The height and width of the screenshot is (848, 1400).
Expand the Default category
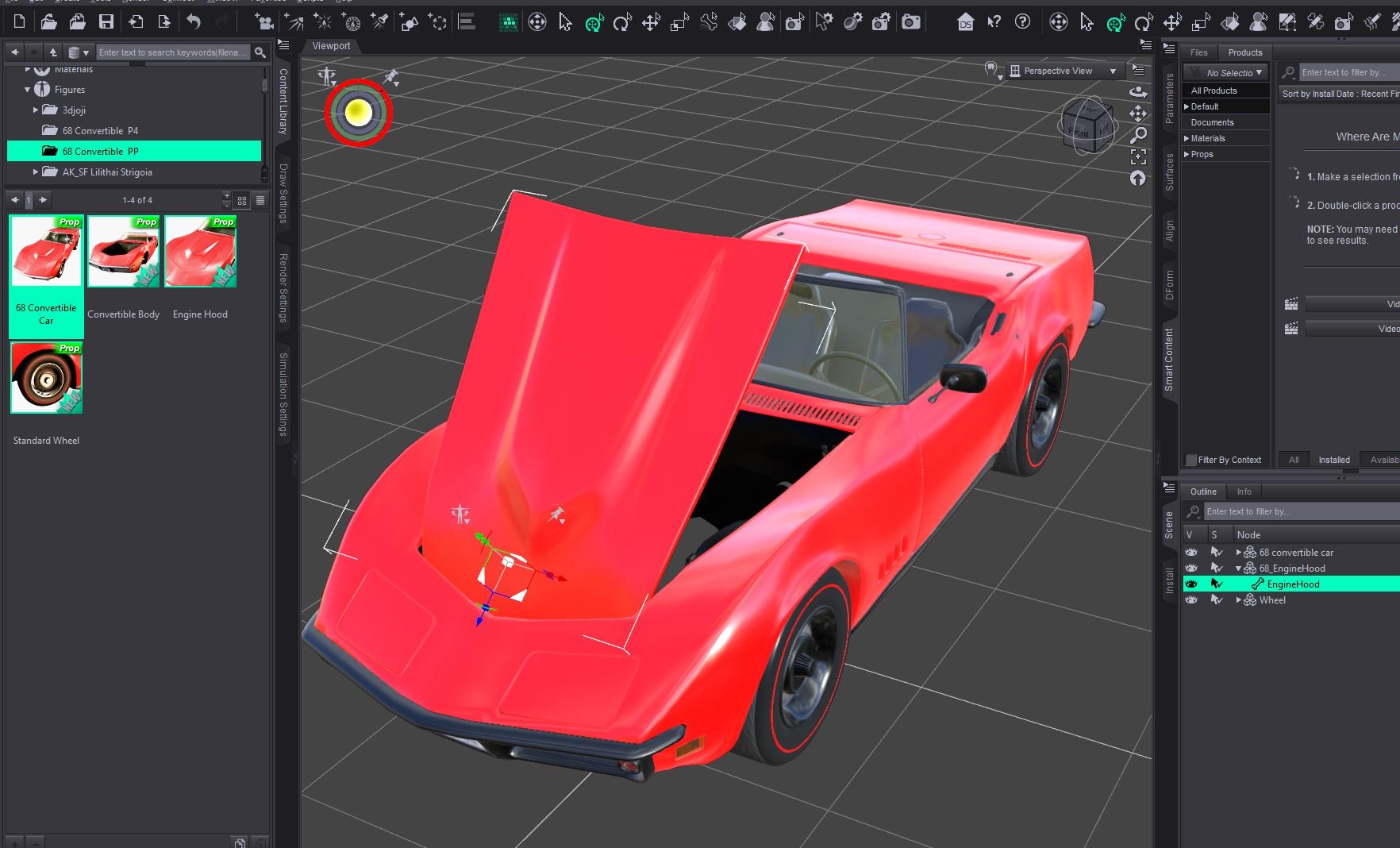click(1187, 106)
